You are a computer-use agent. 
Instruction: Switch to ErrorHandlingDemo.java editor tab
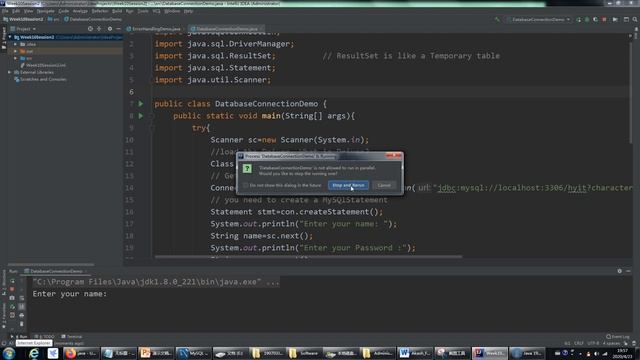point(156,29)
